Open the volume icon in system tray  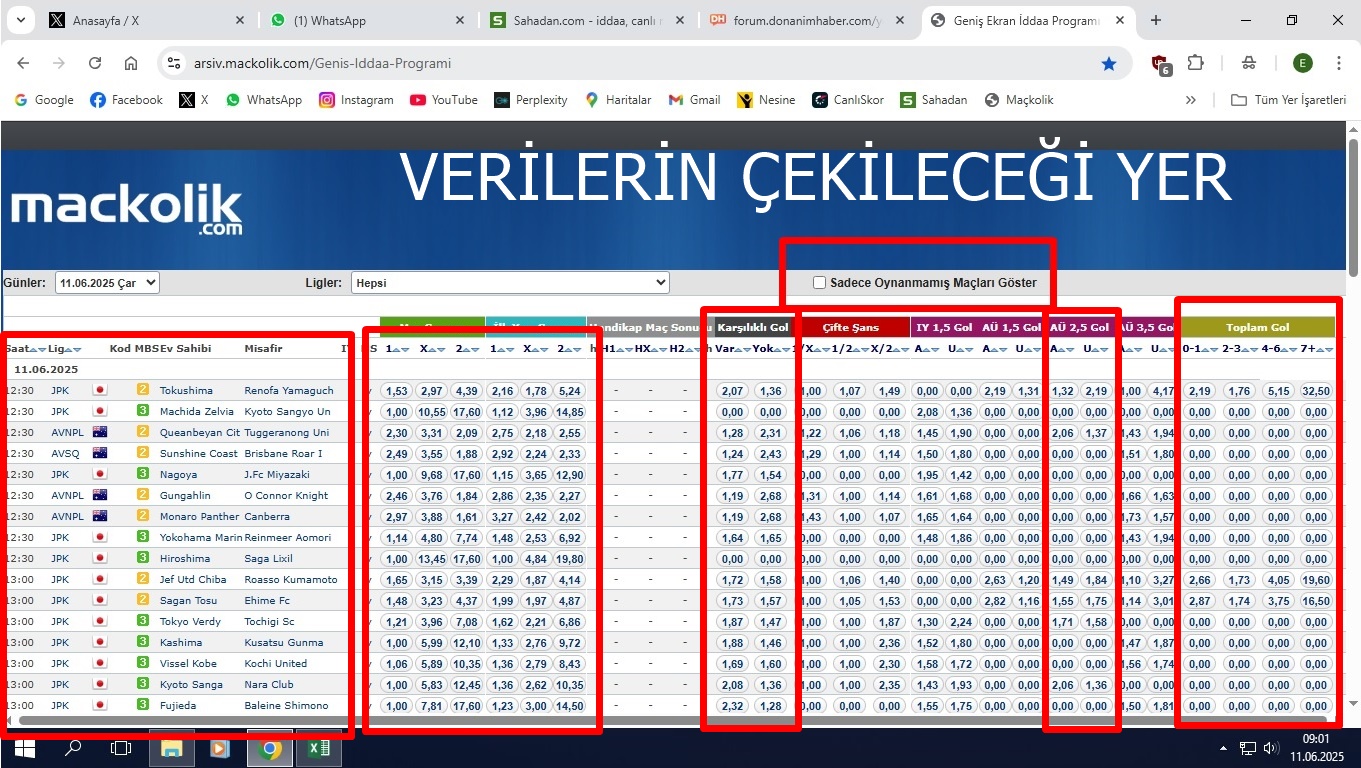coord(1271,748)
